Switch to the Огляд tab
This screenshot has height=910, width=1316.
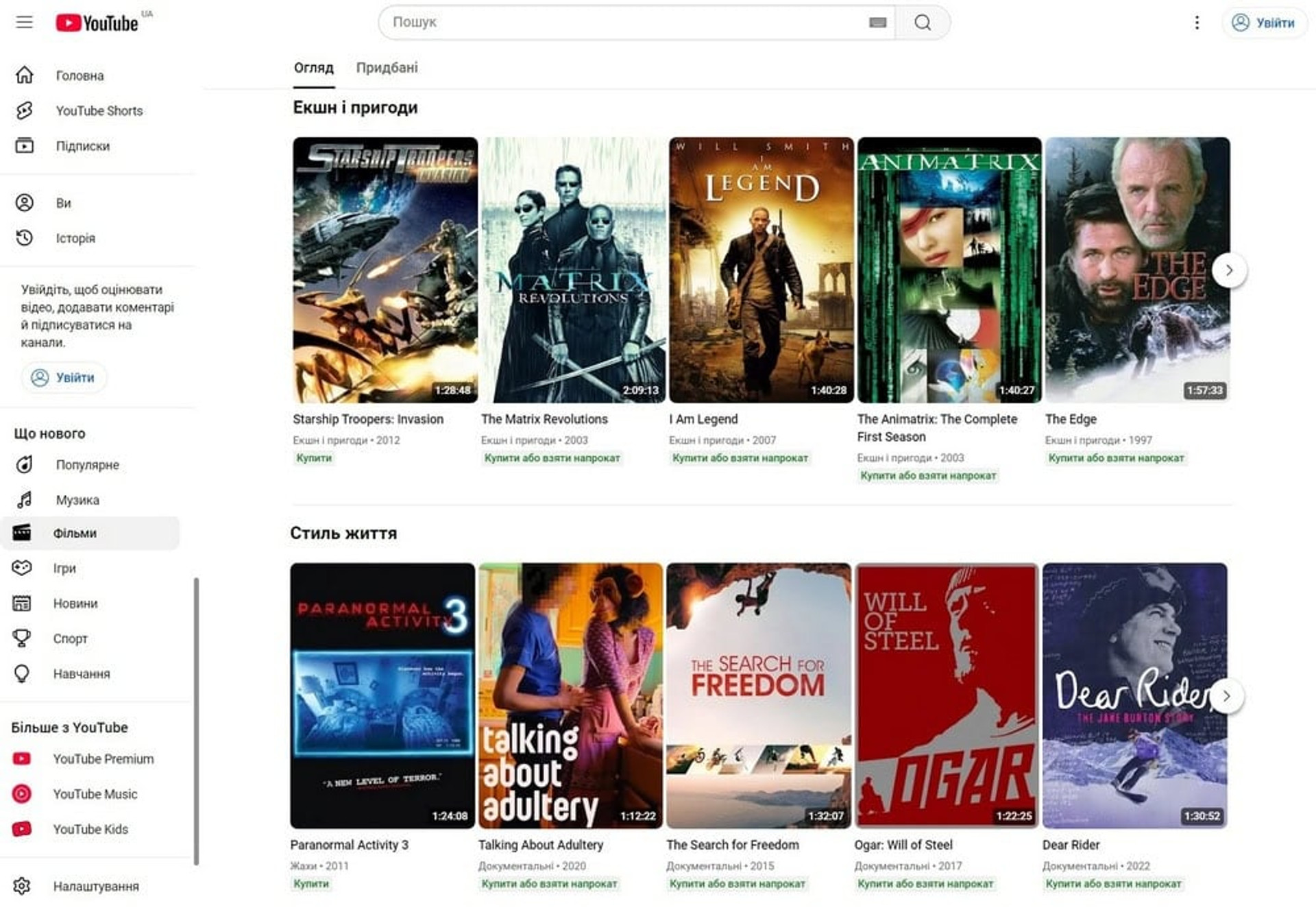click(314, 67)
